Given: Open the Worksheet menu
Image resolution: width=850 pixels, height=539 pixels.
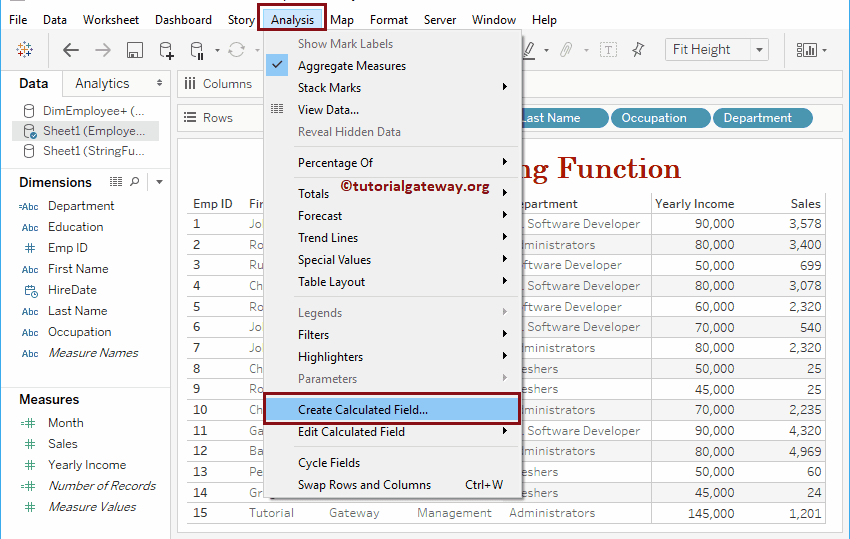Looking at the screenshot, I should click(111, 20).
